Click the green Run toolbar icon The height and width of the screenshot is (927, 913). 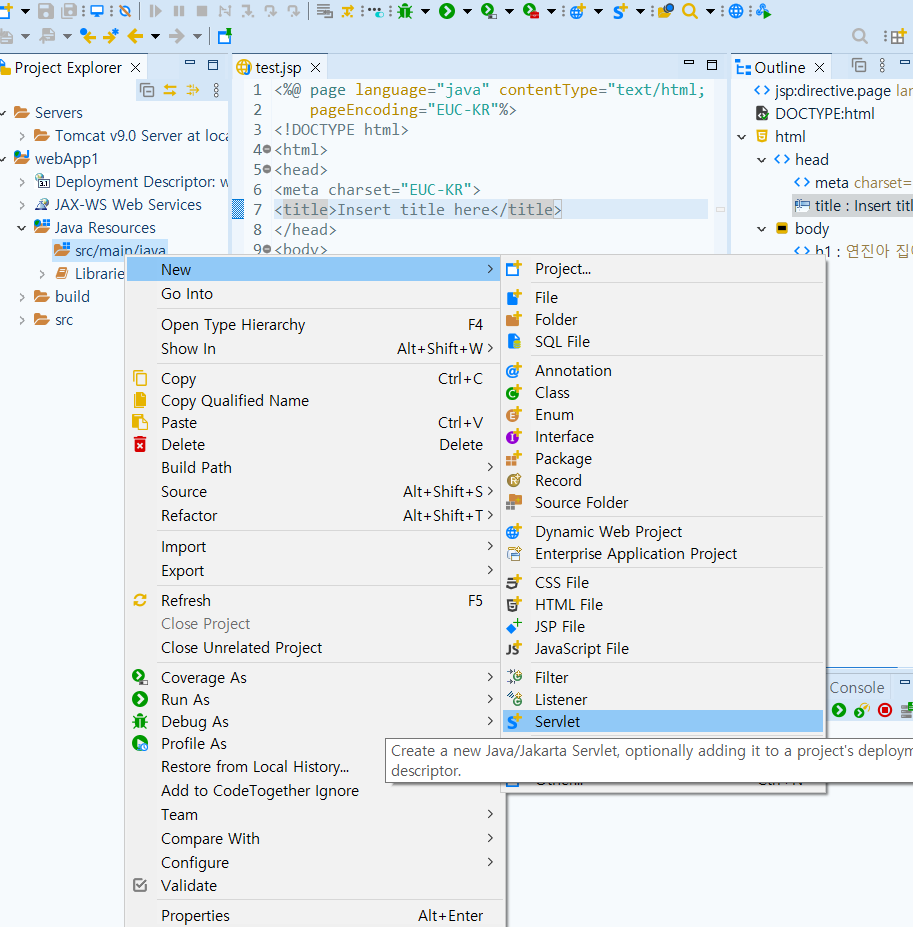point(447,11)
